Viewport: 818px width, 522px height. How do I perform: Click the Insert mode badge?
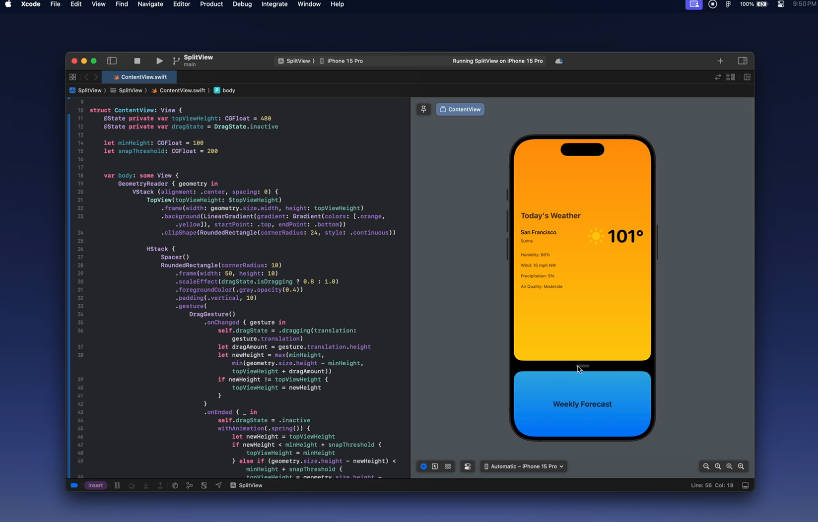pyautogui.click(x=95, y=485)
